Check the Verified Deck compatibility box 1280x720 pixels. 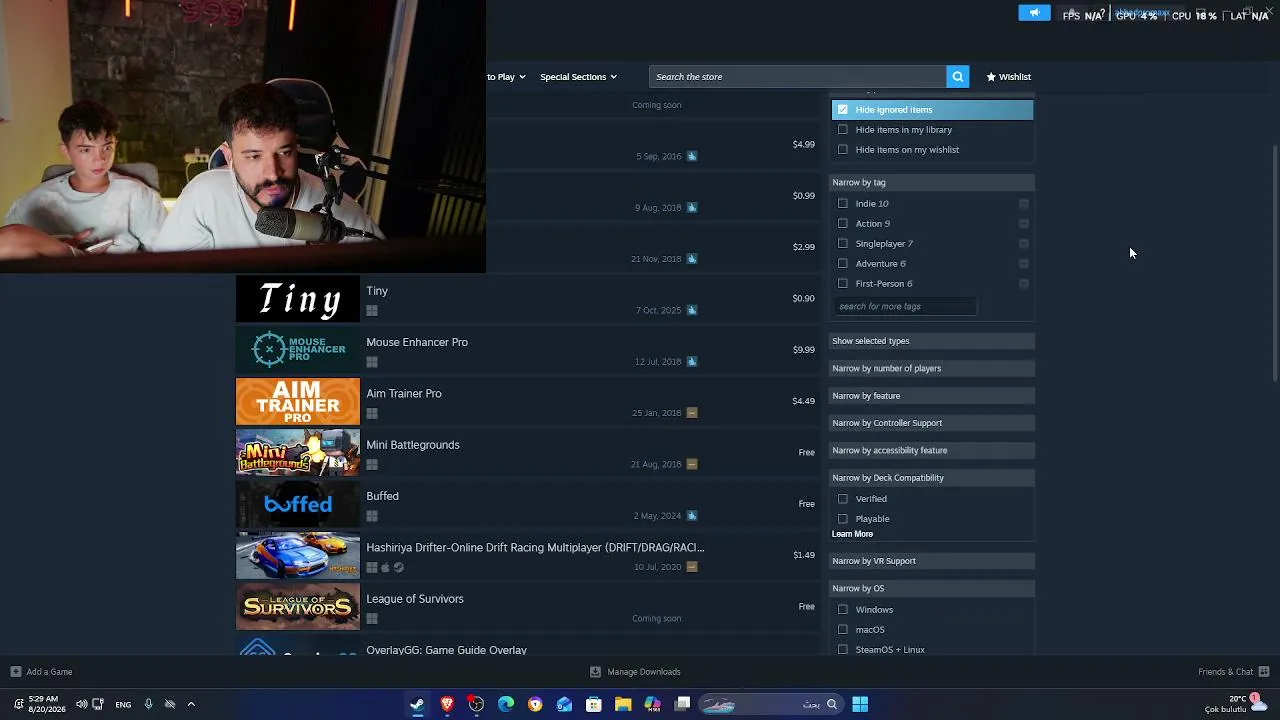[843, 499]
